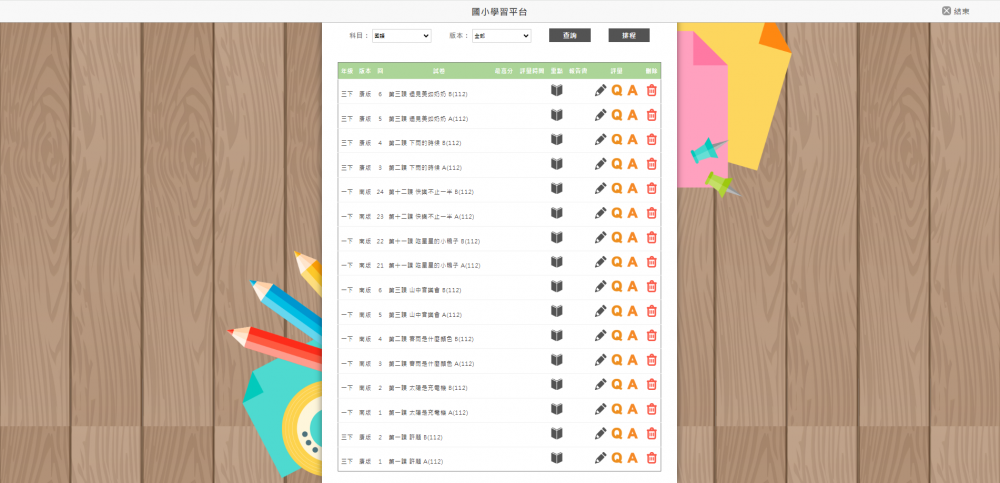
Task: Click the pencil icon for 第十一課 A(112)
Action: click(x=600, y=262)
